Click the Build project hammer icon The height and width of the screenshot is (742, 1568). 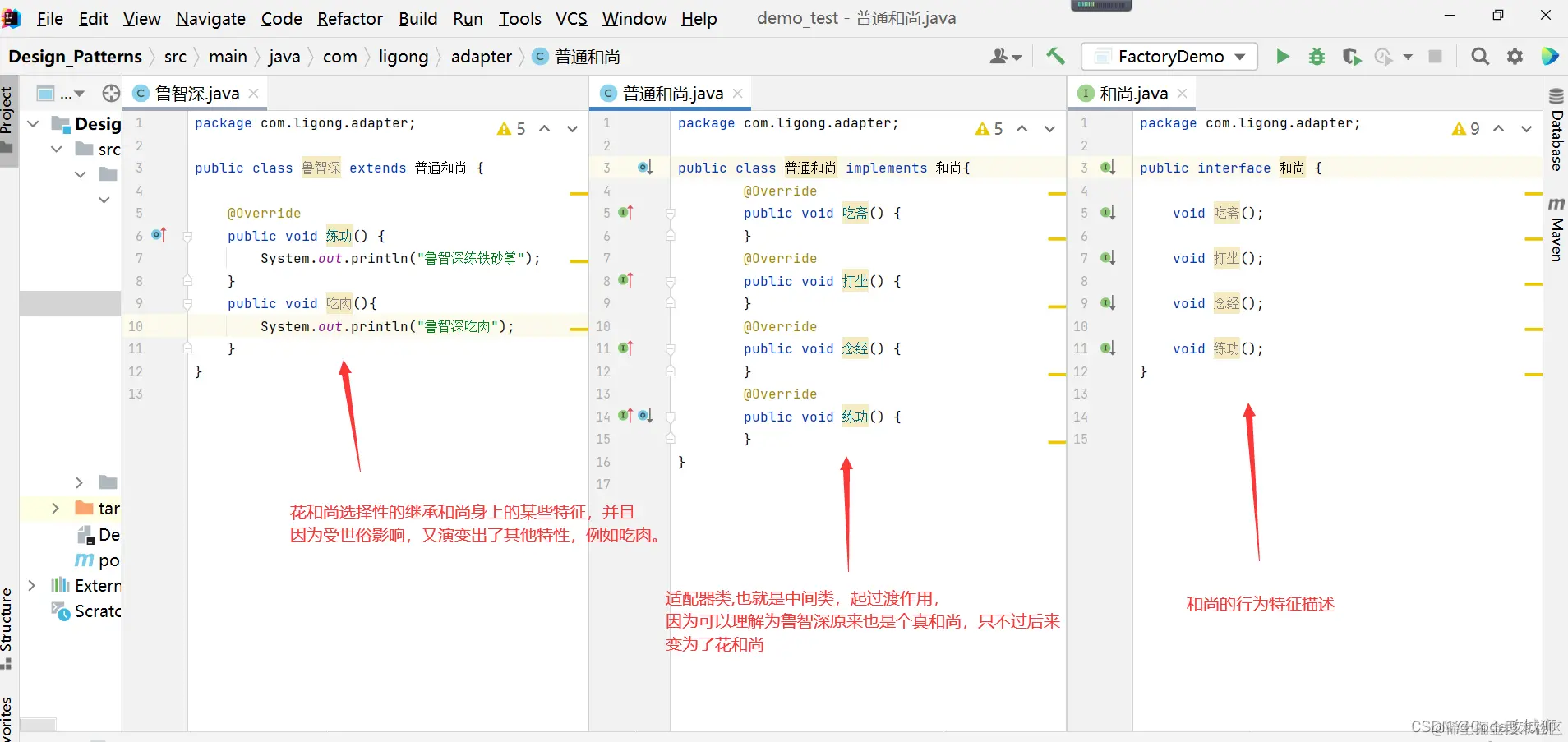tap(1055, 56)
